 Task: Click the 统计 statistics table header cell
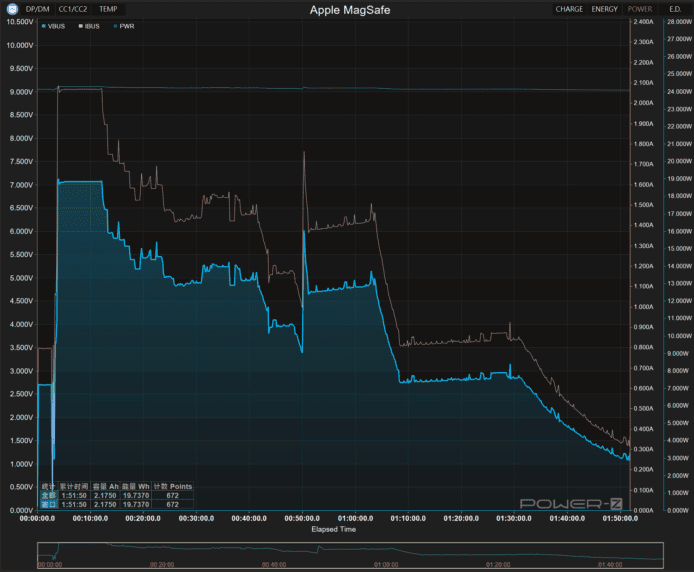(x=47, y=485)
